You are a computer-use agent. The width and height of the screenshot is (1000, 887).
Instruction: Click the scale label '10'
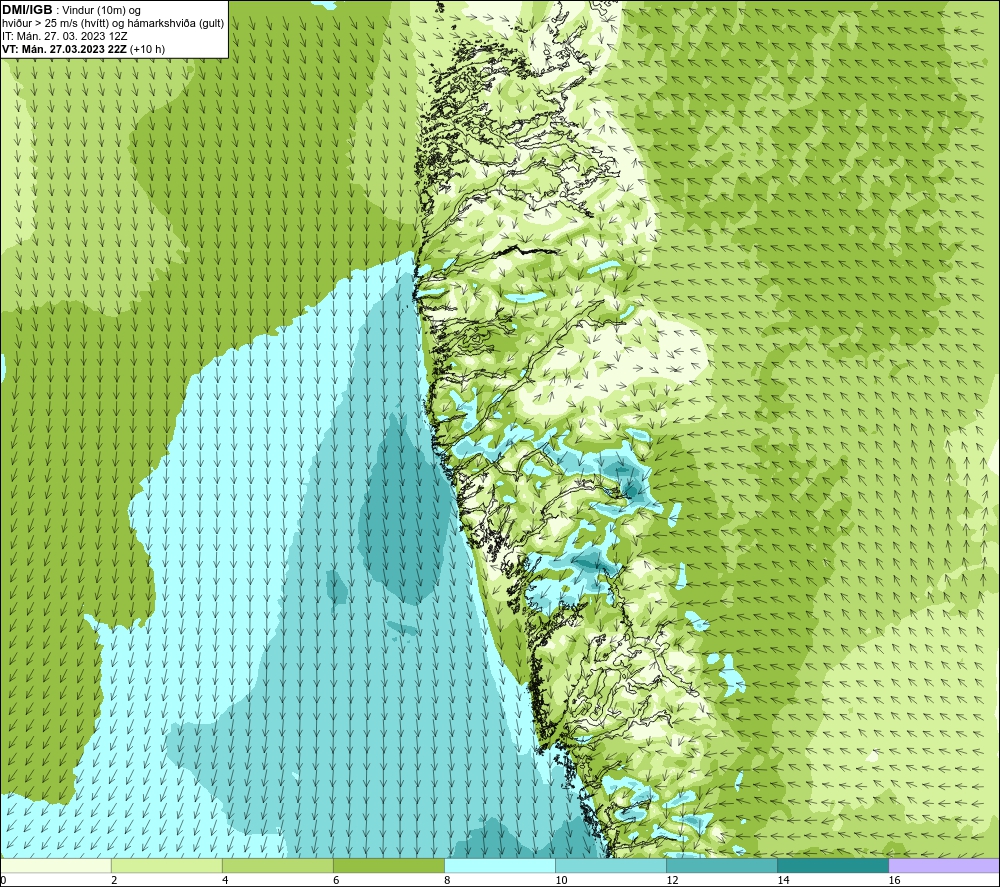tap(561, 880)
